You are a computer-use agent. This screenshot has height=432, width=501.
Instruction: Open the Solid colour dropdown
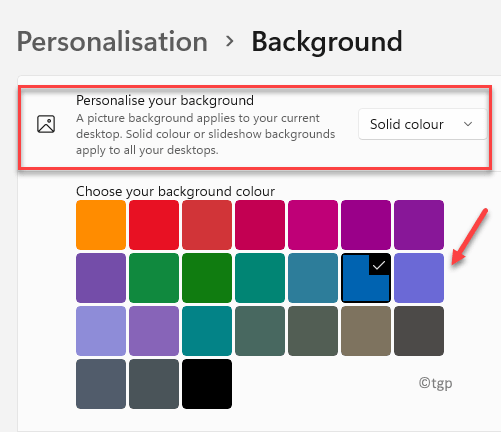pyautogui.click(x=422, y=124)
